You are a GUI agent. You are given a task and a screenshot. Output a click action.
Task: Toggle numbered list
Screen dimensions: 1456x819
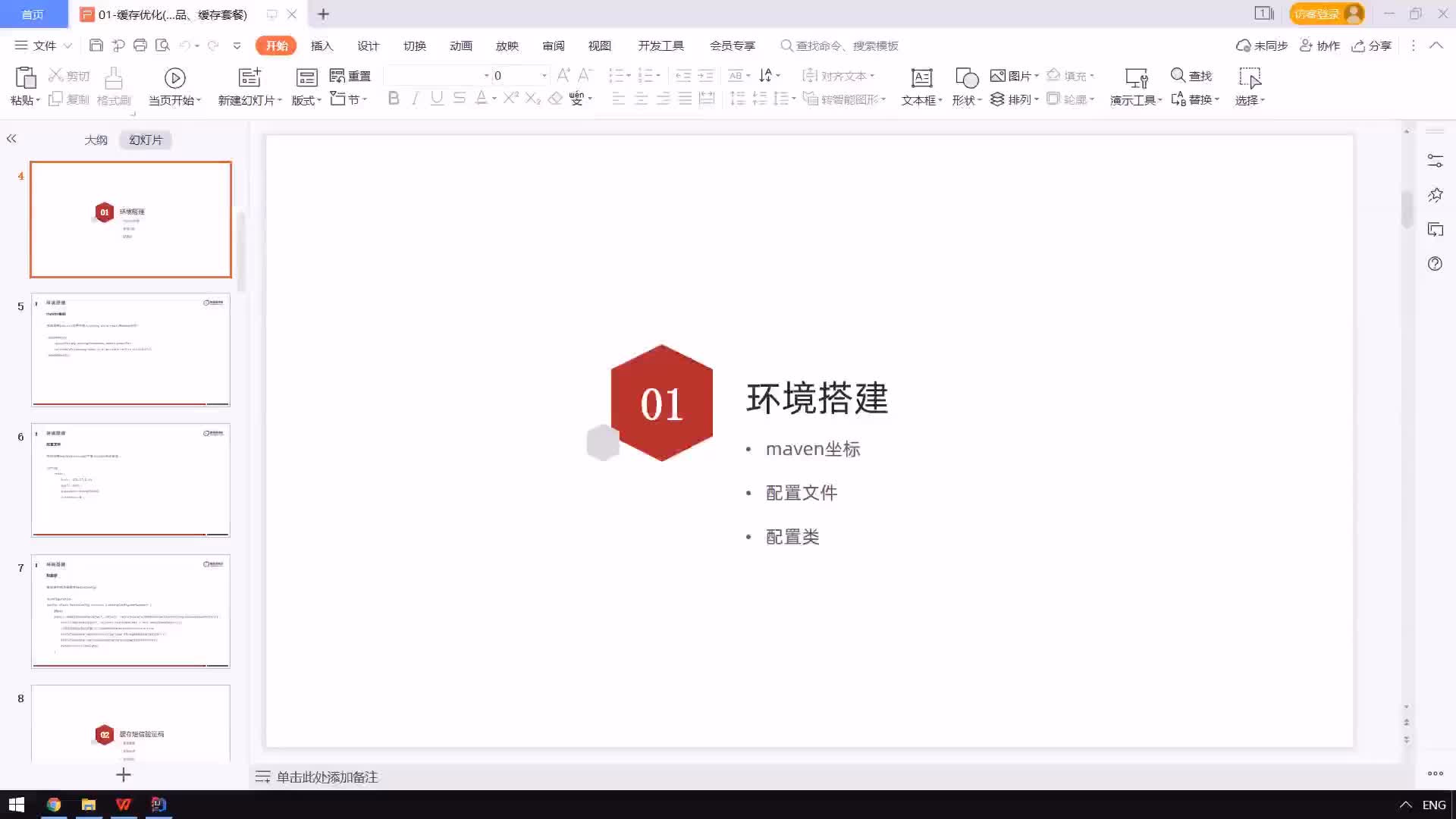point(645,75)
